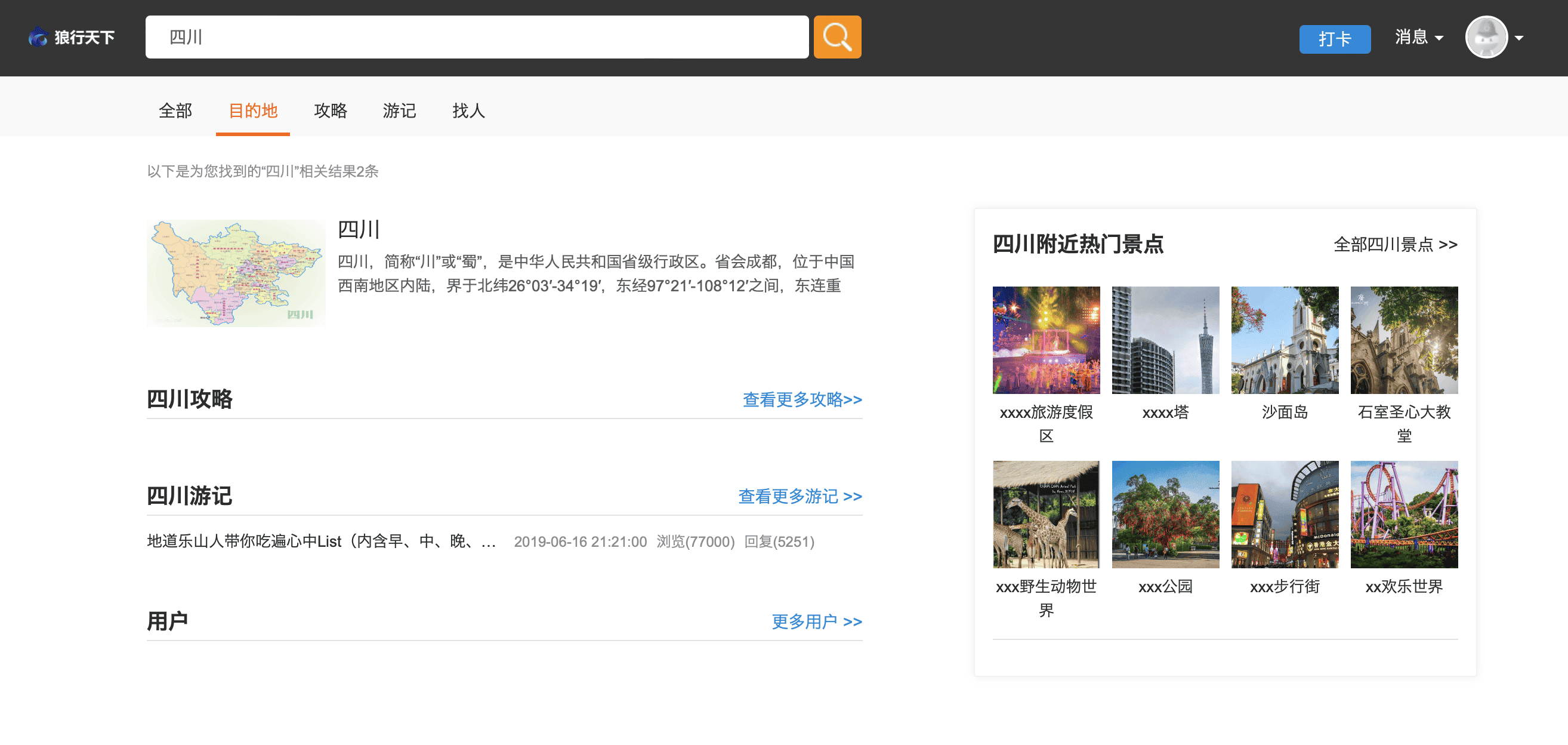This screenshot has height=745, width=1568.
Task: Open 查看更多游记 link
Action: [x=800, y=496]
